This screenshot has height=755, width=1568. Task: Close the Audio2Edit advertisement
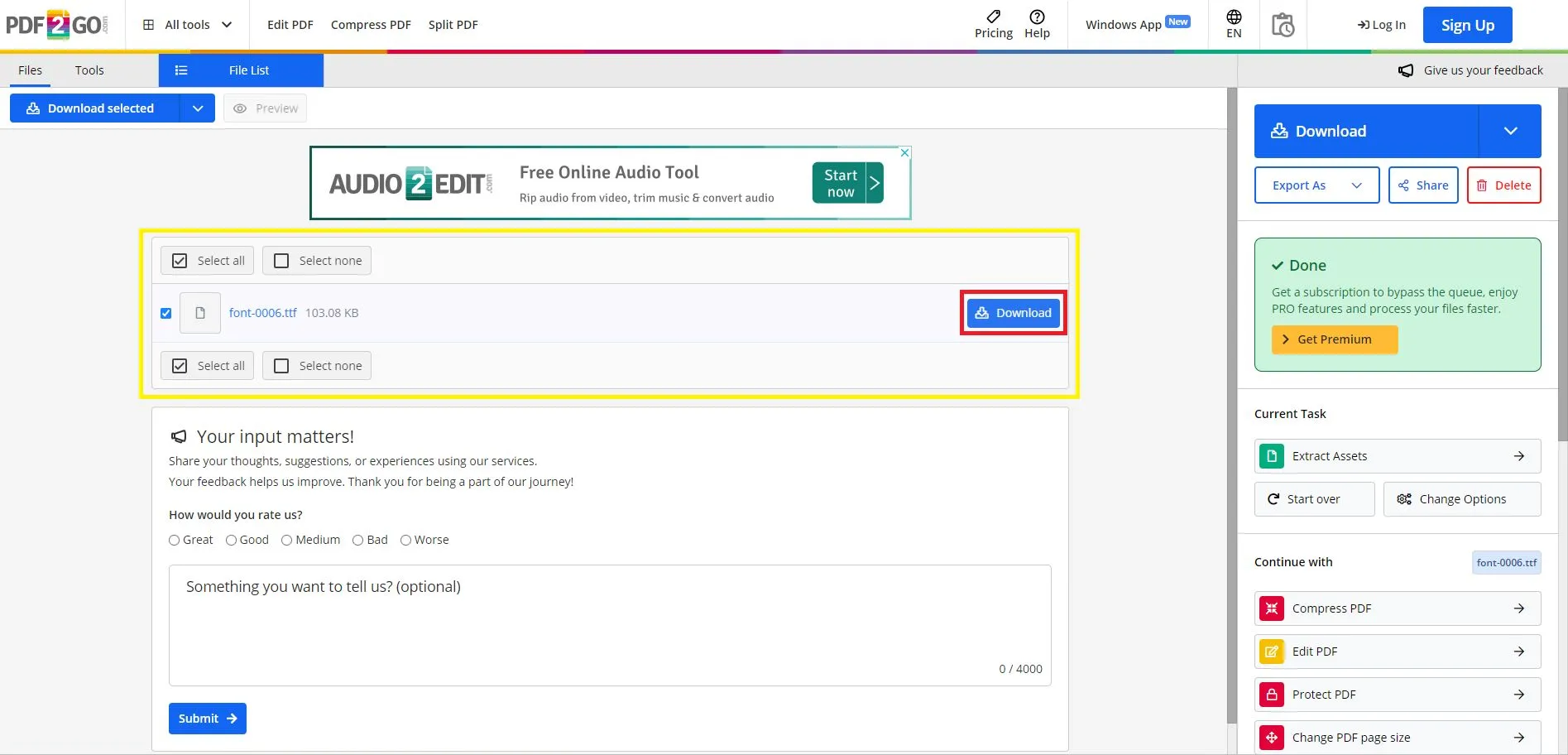(904, 153)
